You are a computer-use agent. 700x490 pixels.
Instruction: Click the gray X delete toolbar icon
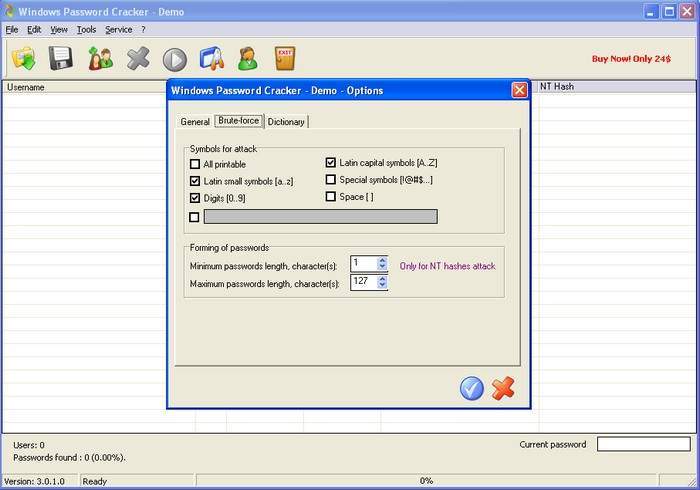tap(138, 59)
